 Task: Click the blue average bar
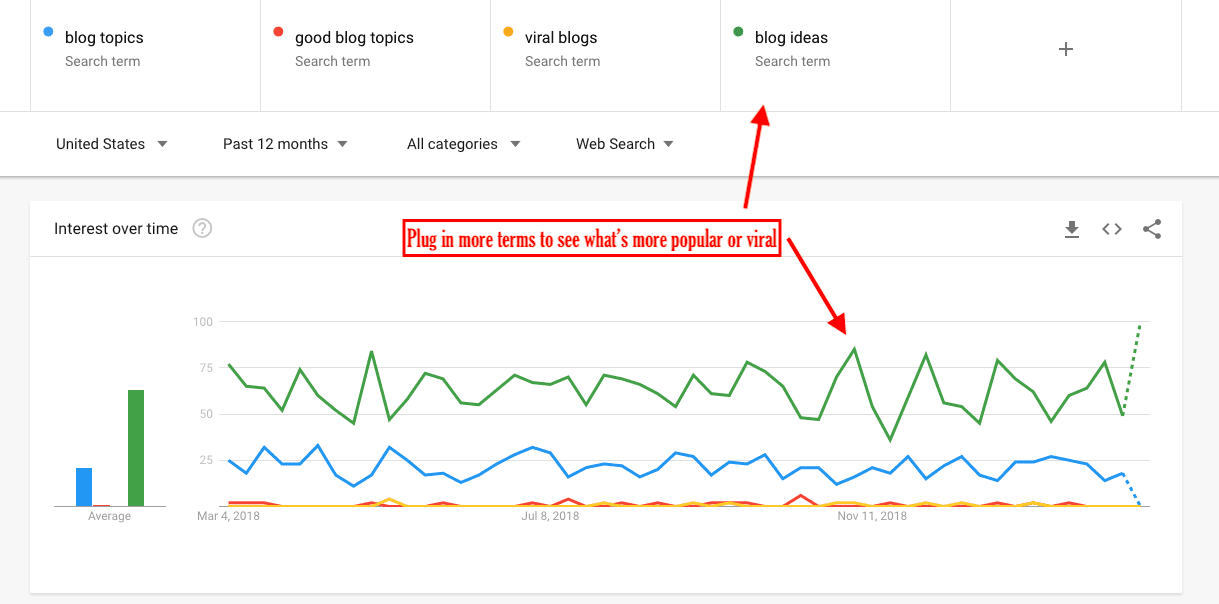coord(84,487)
